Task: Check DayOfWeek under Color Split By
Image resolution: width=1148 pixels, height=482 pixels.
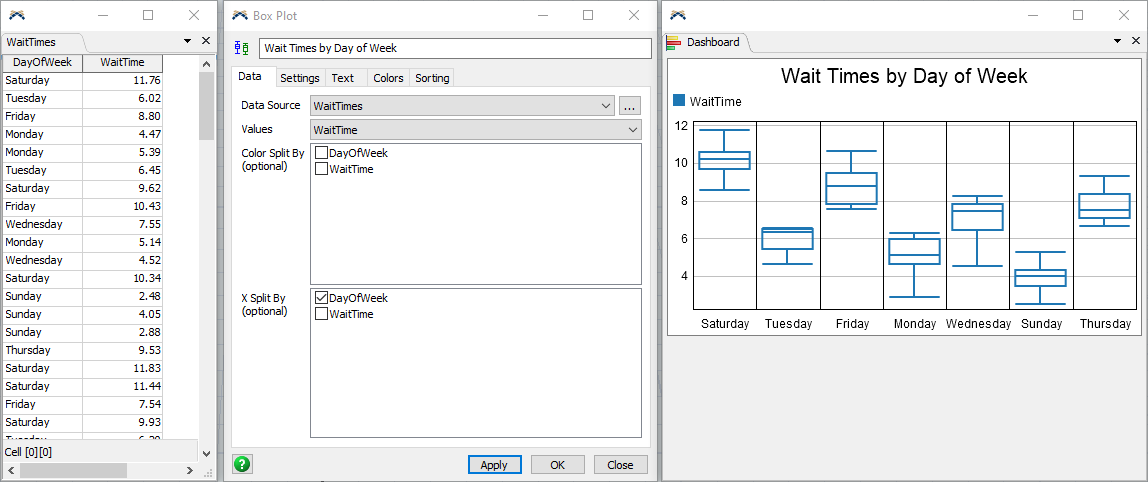Action: click(322, 153)
